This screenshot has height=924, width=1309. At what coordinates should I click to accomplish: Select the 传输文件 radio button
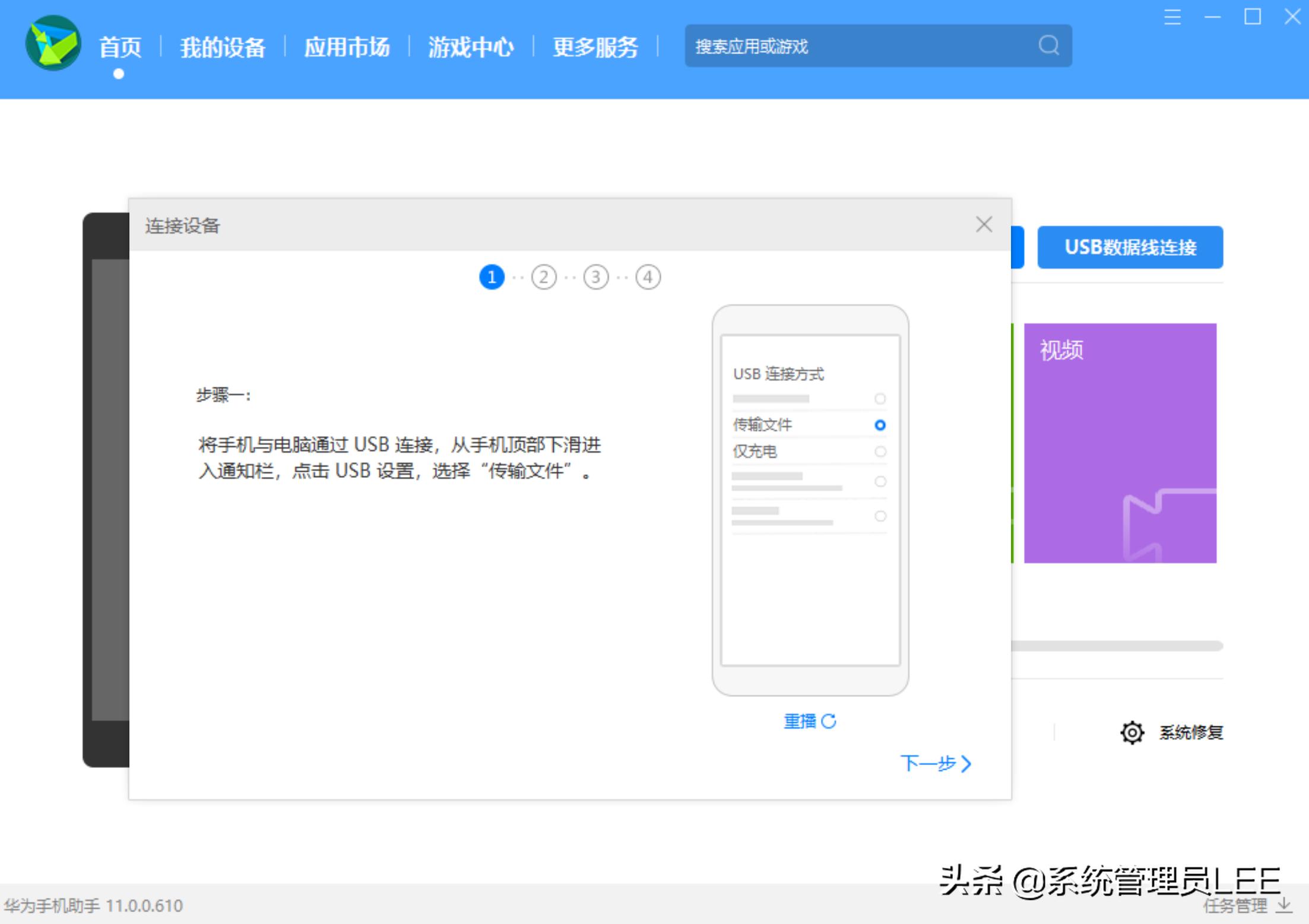[x=879, y=426]
